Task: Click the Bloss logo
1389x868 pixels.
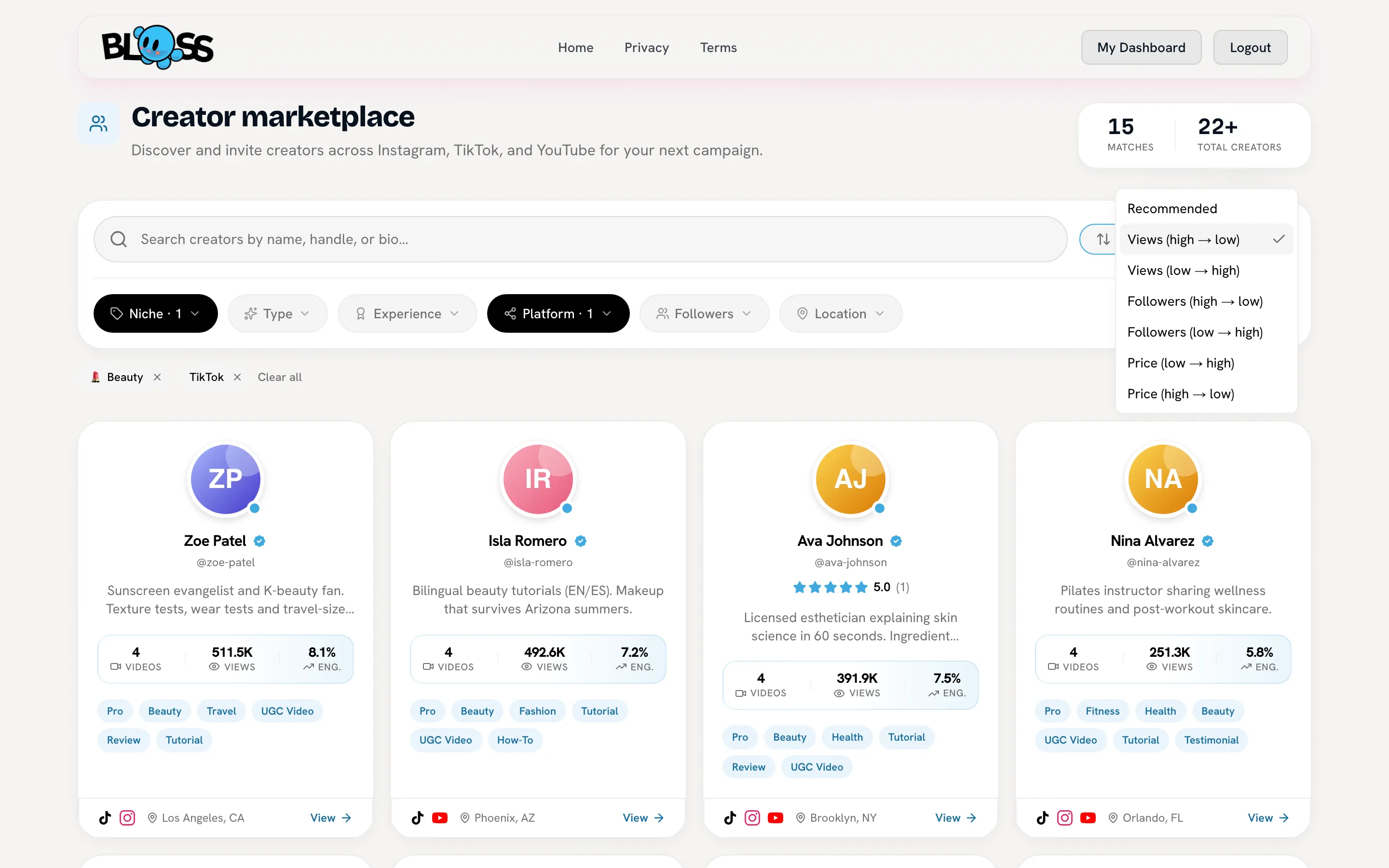Action: (157, 47)
